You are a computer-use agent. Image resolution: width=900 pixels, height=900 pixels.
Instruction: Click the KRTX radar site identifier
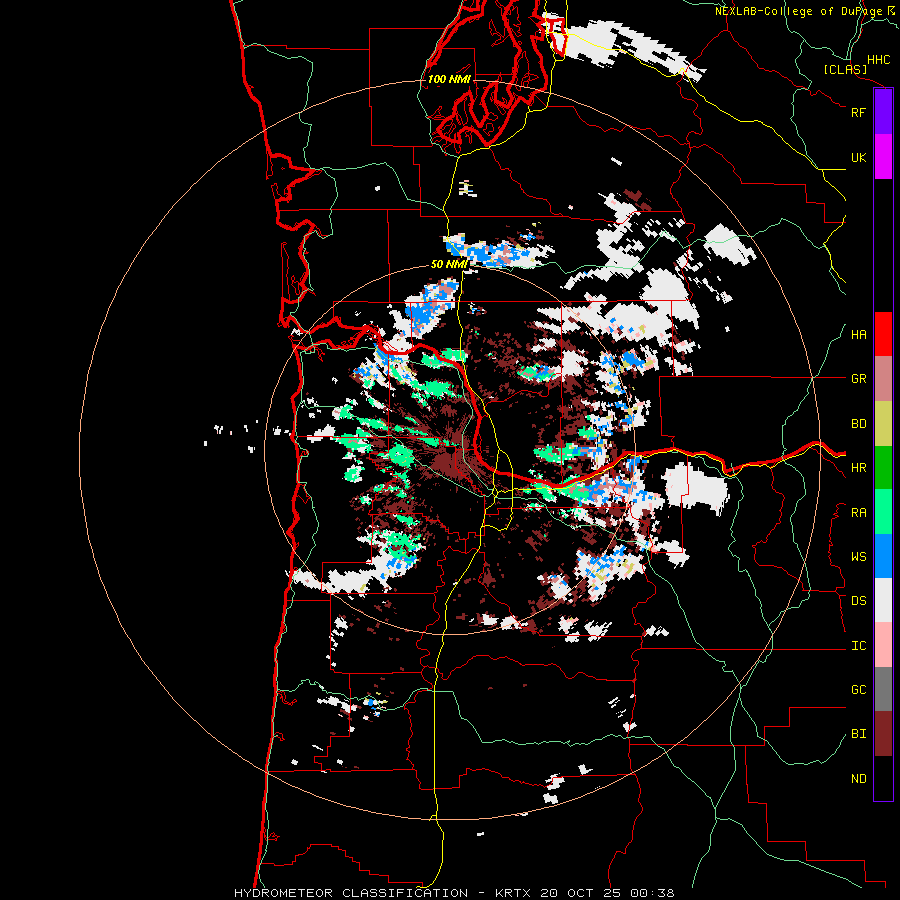coord(515,893)
